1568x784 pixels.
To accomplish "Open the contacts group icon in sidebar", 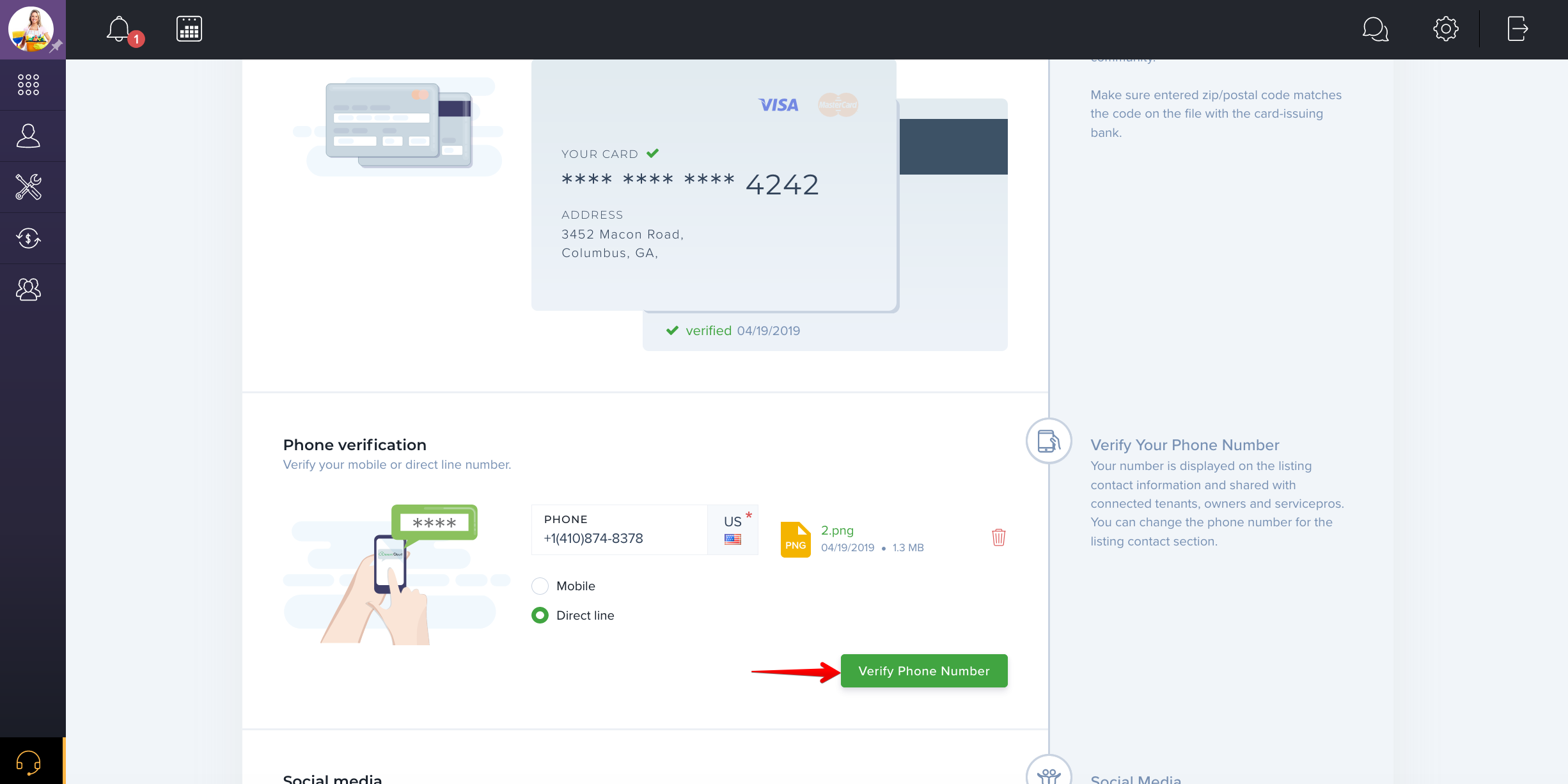I will [28, 289].
